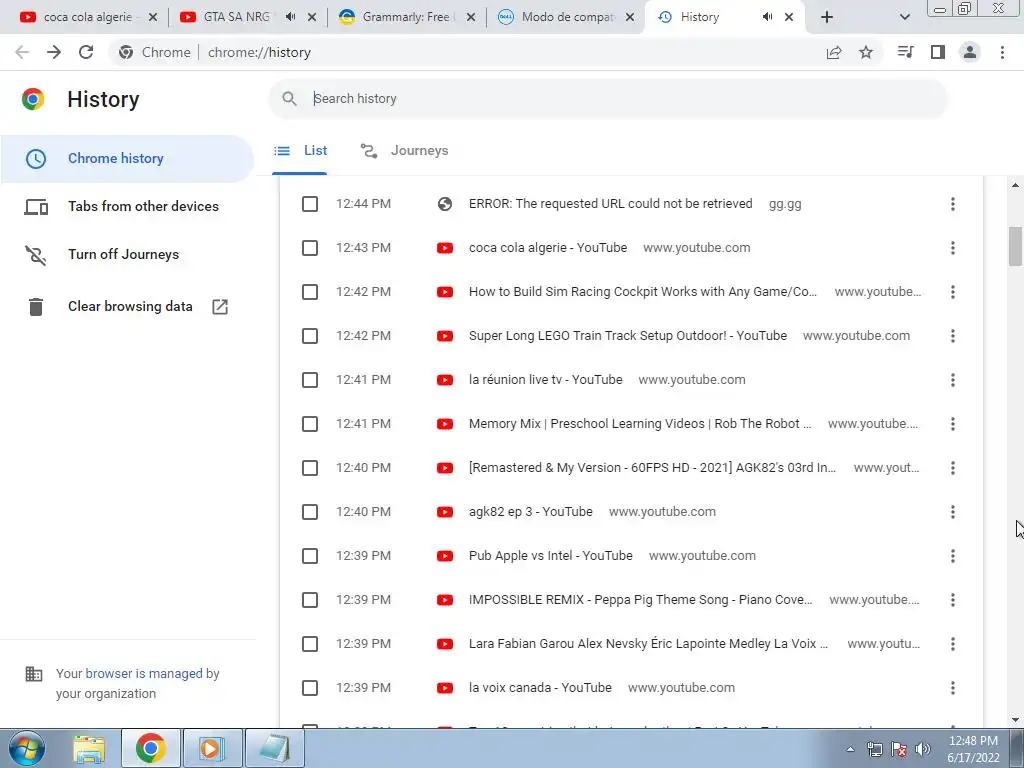Toggle the side panel icon

(938, 52)
